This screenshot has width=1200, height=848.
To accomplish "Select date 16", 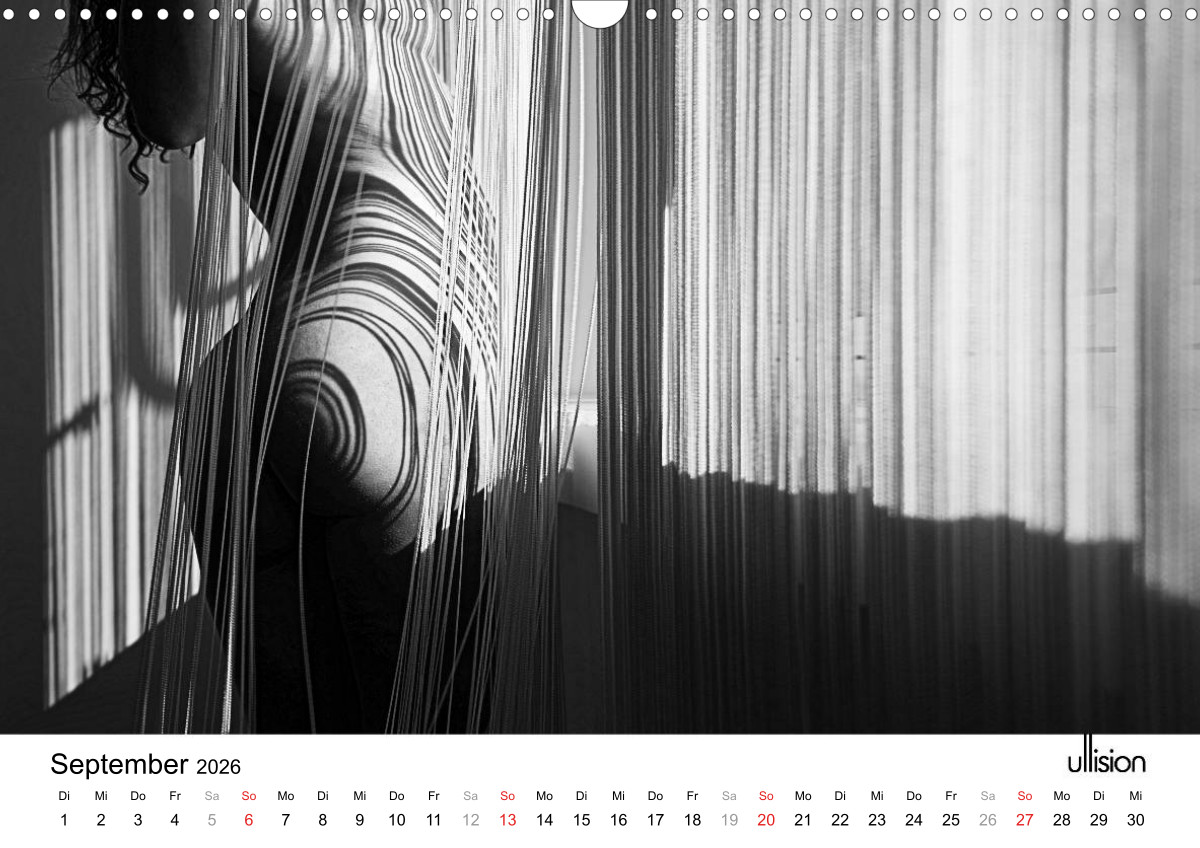I will coord(619,820).
